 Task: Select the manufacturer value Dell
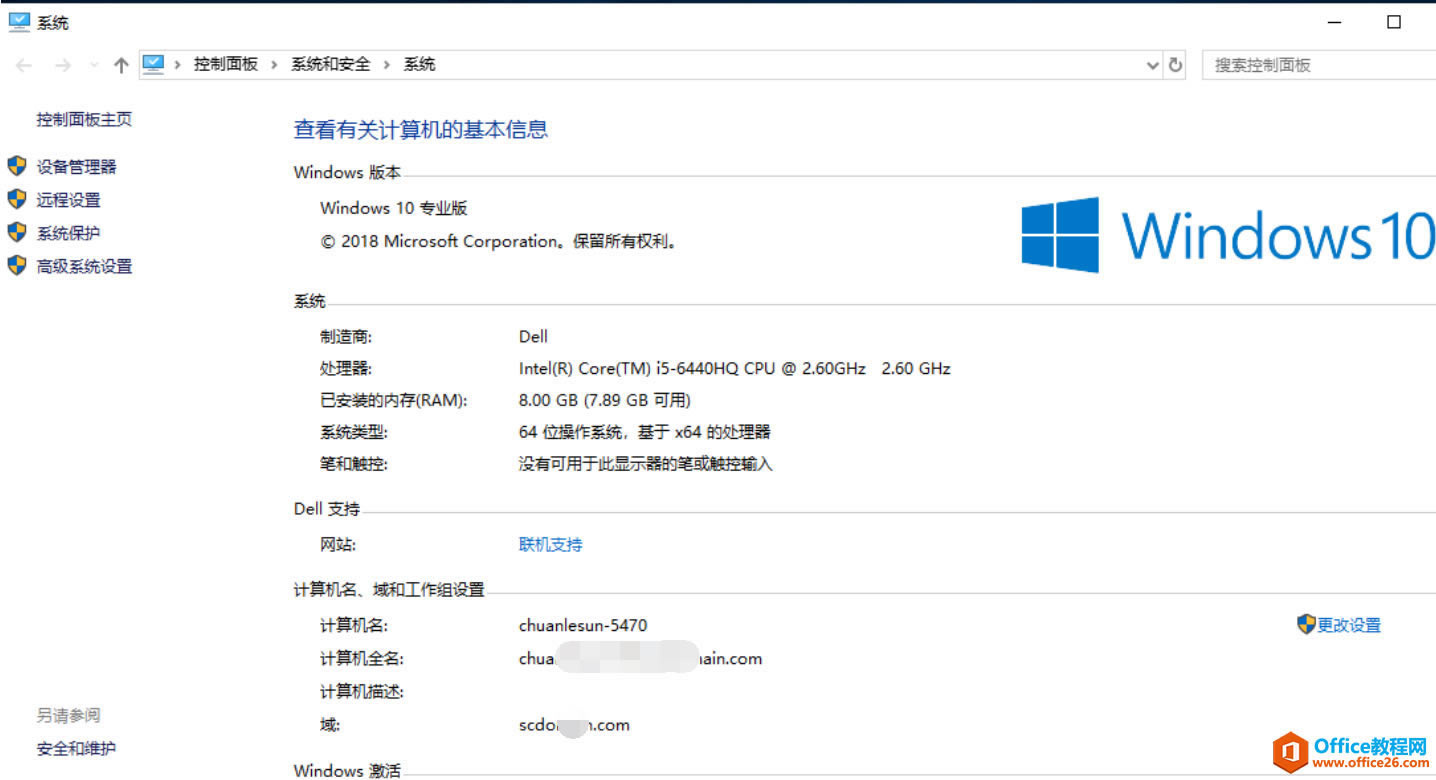(533, 336)
